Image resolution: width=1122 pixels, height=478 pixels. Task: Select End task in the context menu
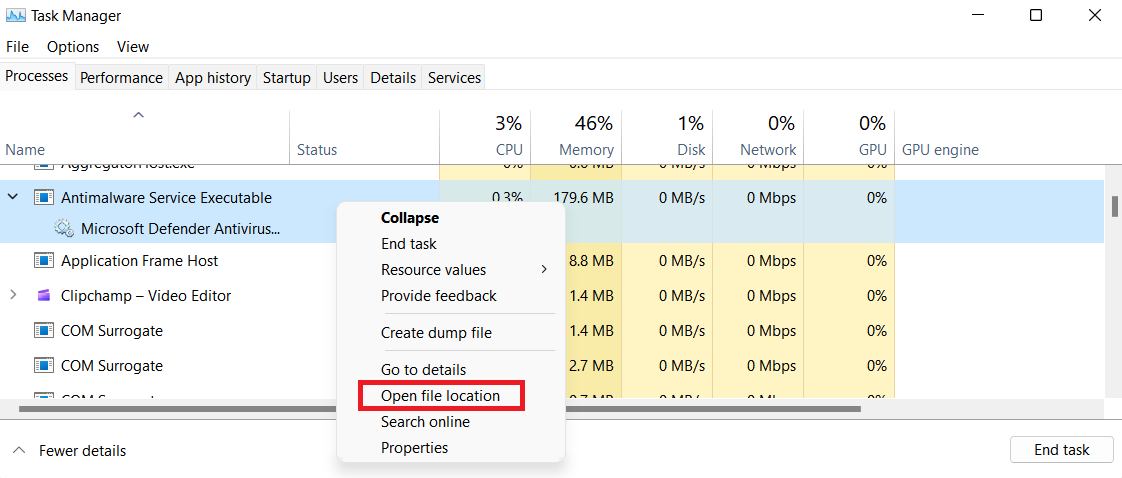click(x=409, y=244)
